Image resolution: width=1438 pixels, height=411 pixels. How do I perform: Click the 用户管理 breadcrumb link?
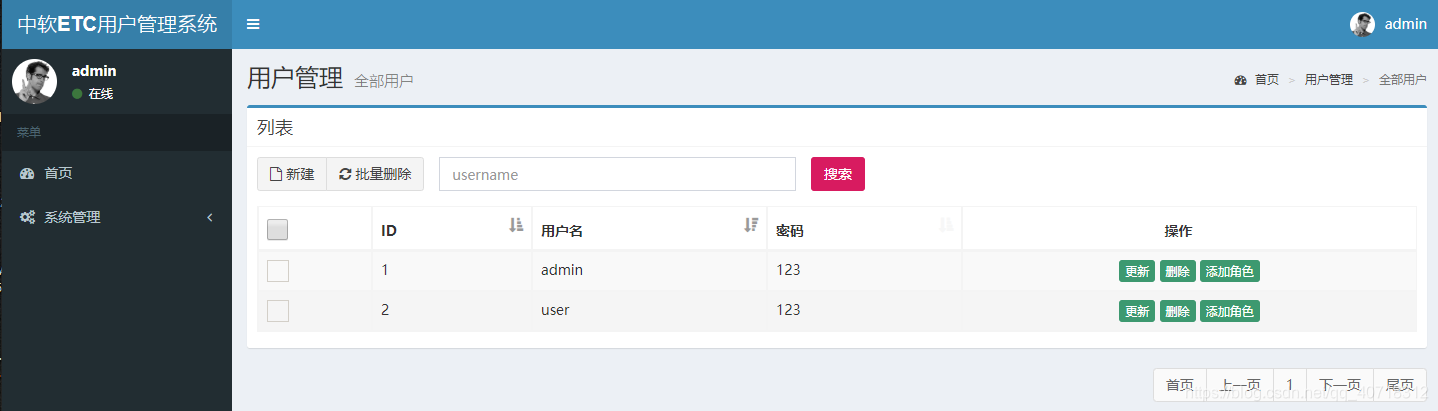[1329, 80]
